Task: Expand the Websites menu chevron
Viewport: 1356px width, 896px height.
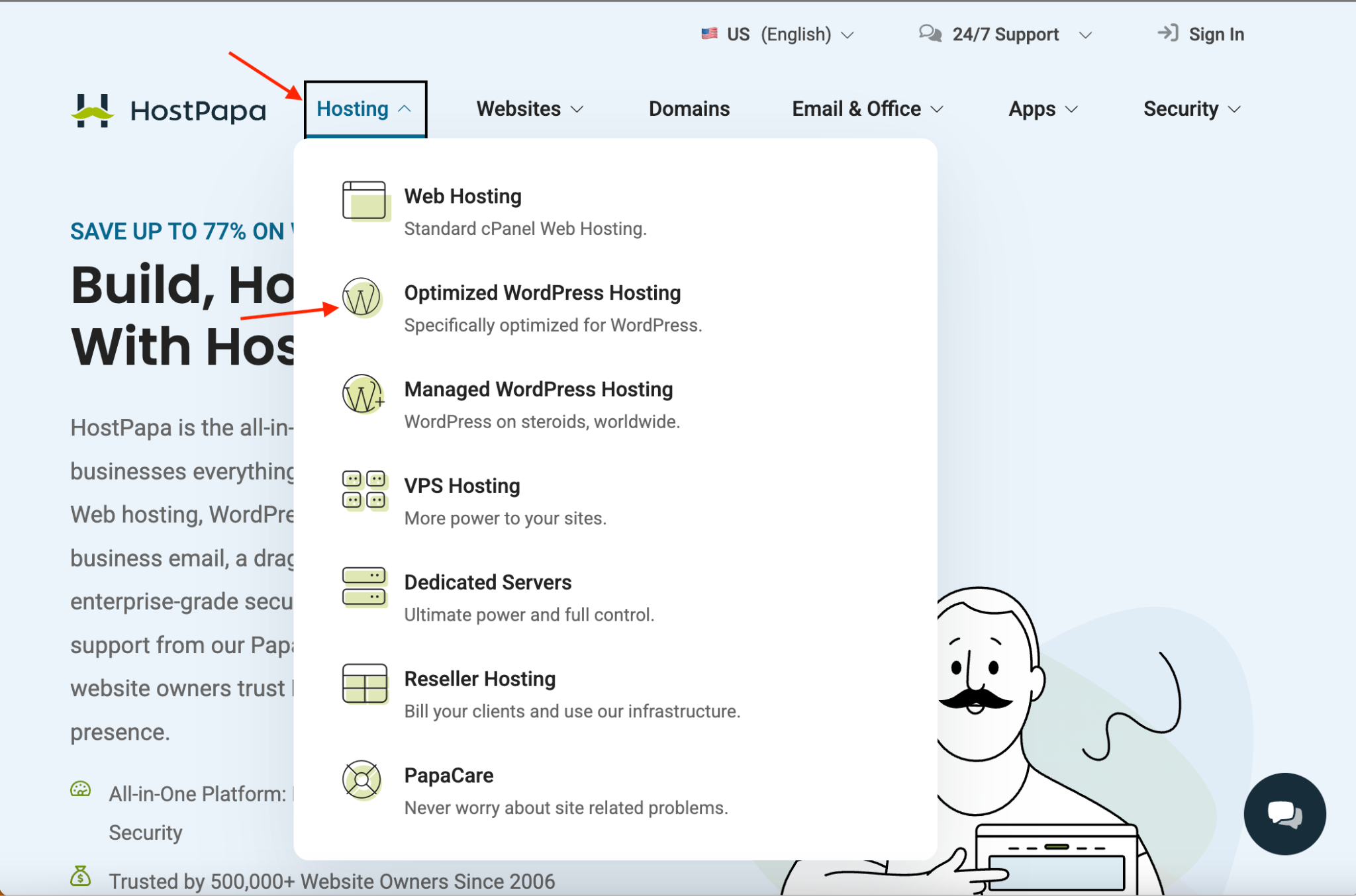Action: tap(577, 109)
